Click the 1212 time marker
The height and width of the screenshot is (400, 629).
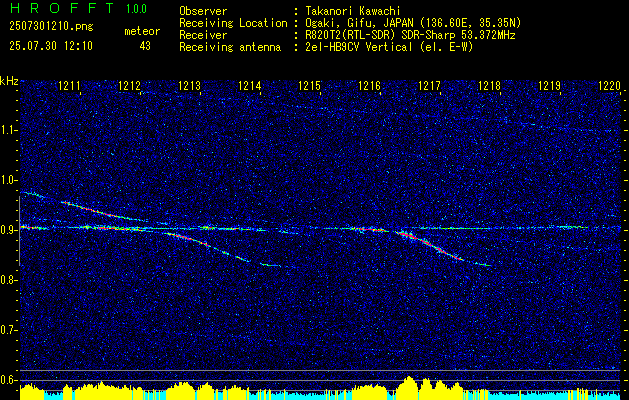point(130,85)
